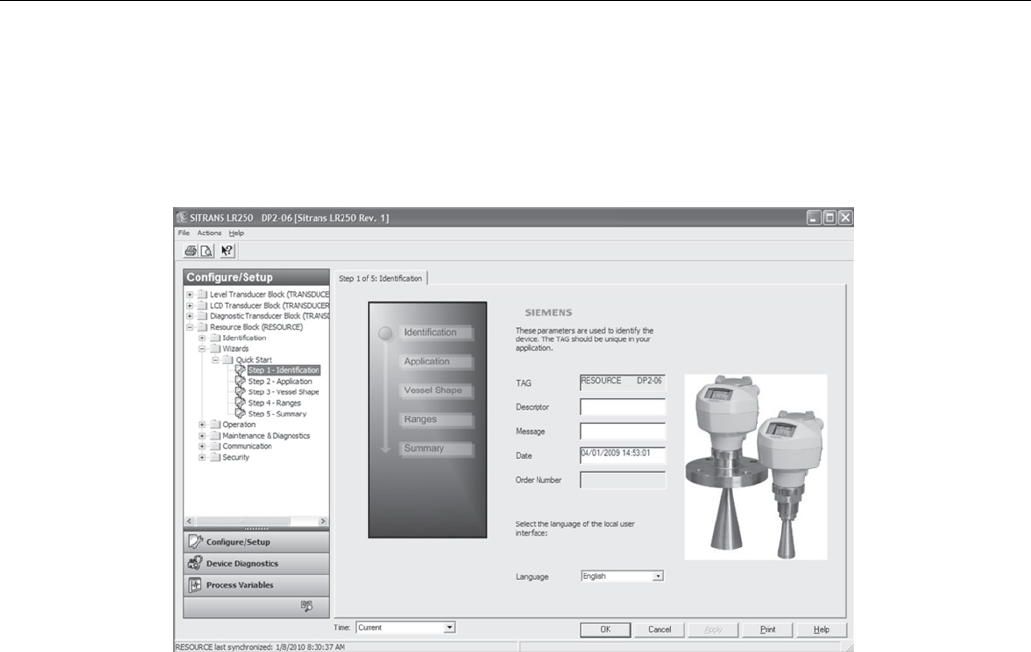Open the Help menu
Image resolution: width=1031 pixels, height=652 pixels.
click(x=236, y=233)
